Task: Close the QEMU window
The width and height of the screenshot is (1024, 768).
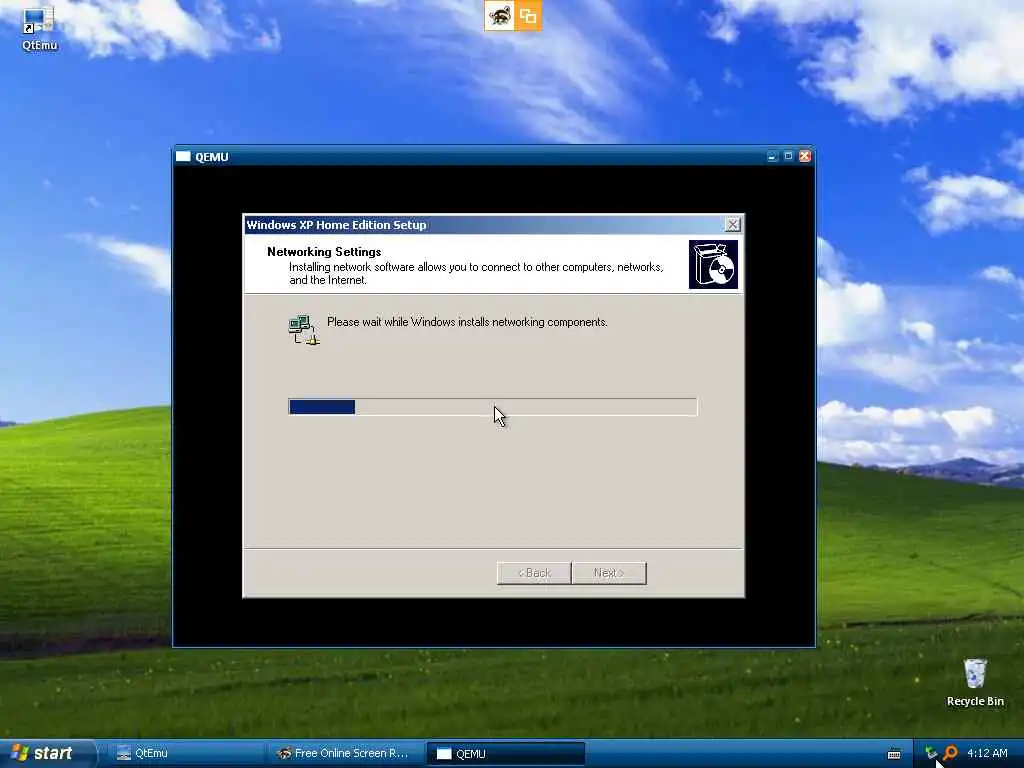Action: 805,156
